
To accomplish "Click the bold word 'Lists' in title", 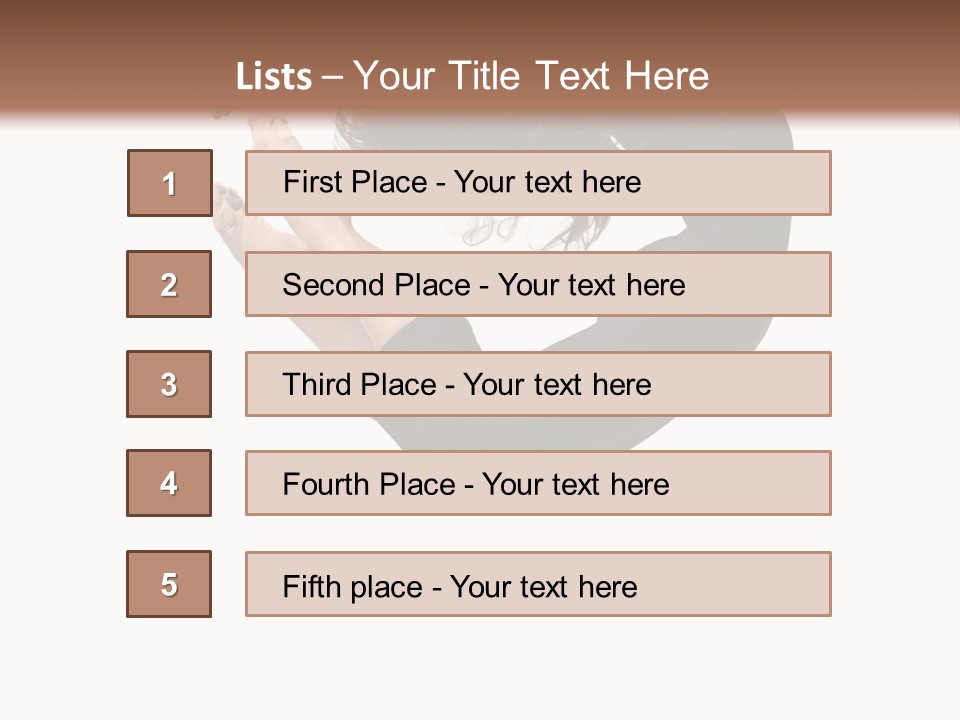I will click(x=273, y=77).
